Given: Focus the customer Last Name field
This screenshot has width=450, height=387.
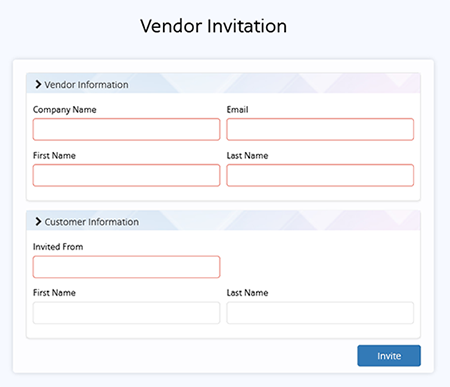Looking at the screenshot, I should pyautogui.click(x=320, y=313).
